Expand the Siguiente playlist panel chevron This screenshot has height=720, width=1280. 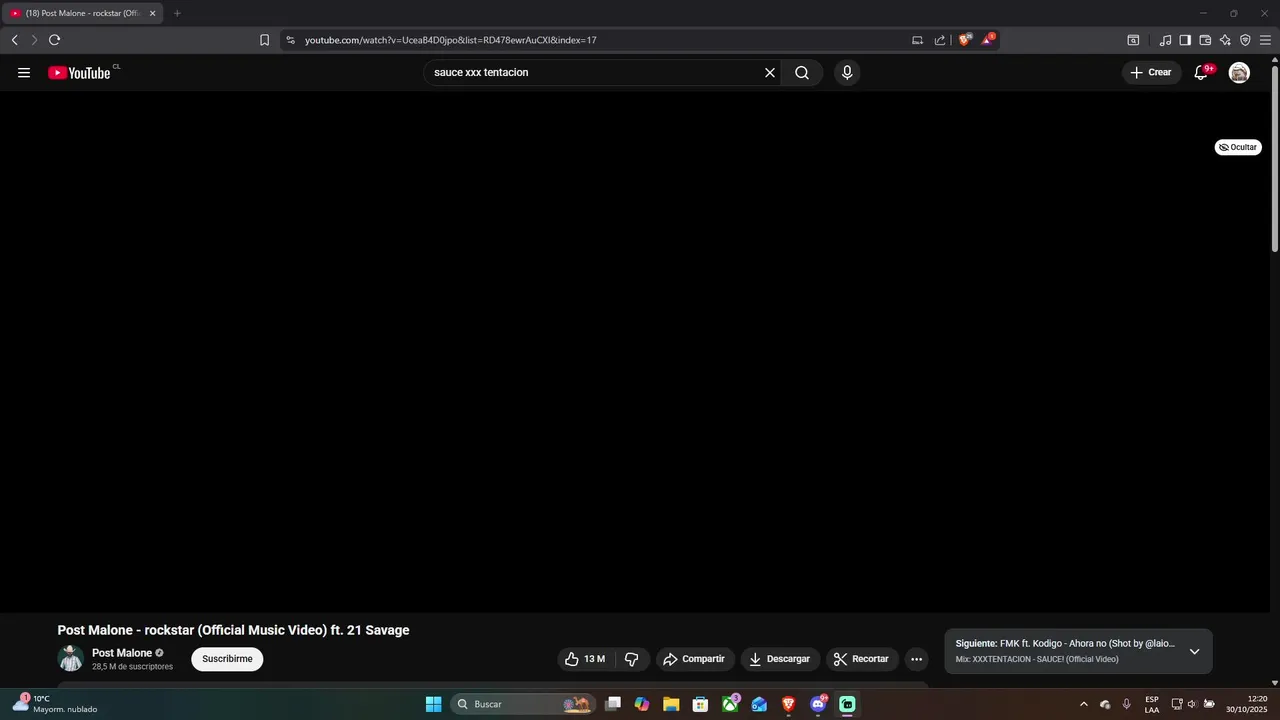1194,651
